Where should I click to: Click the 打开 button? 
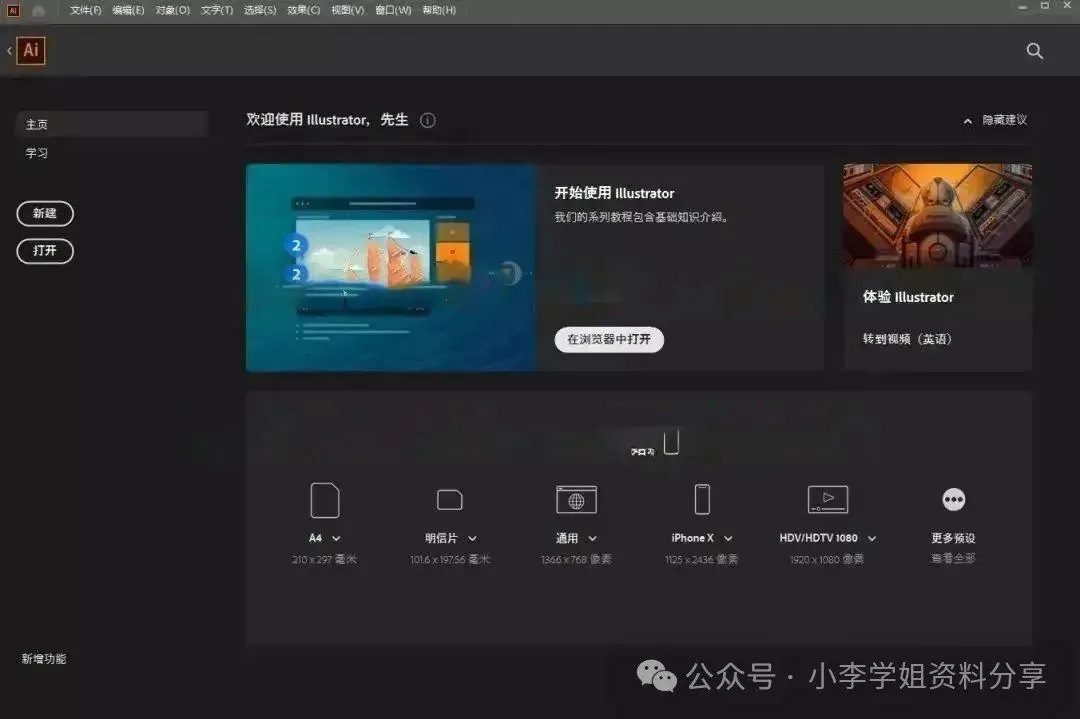[45, 251]
